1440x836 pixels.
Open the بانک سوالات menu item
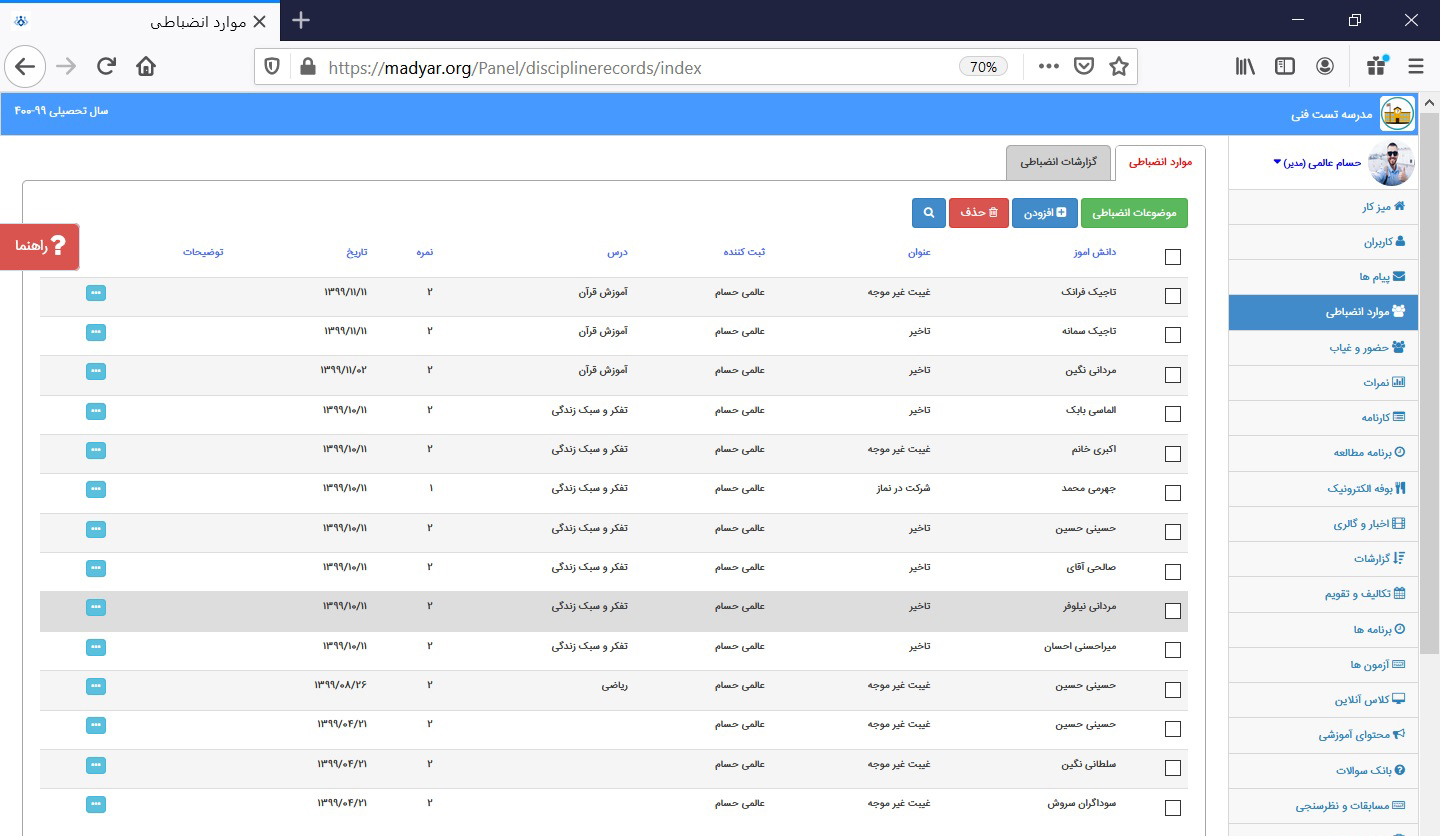pyautogui.click(x=1324, y=771)
